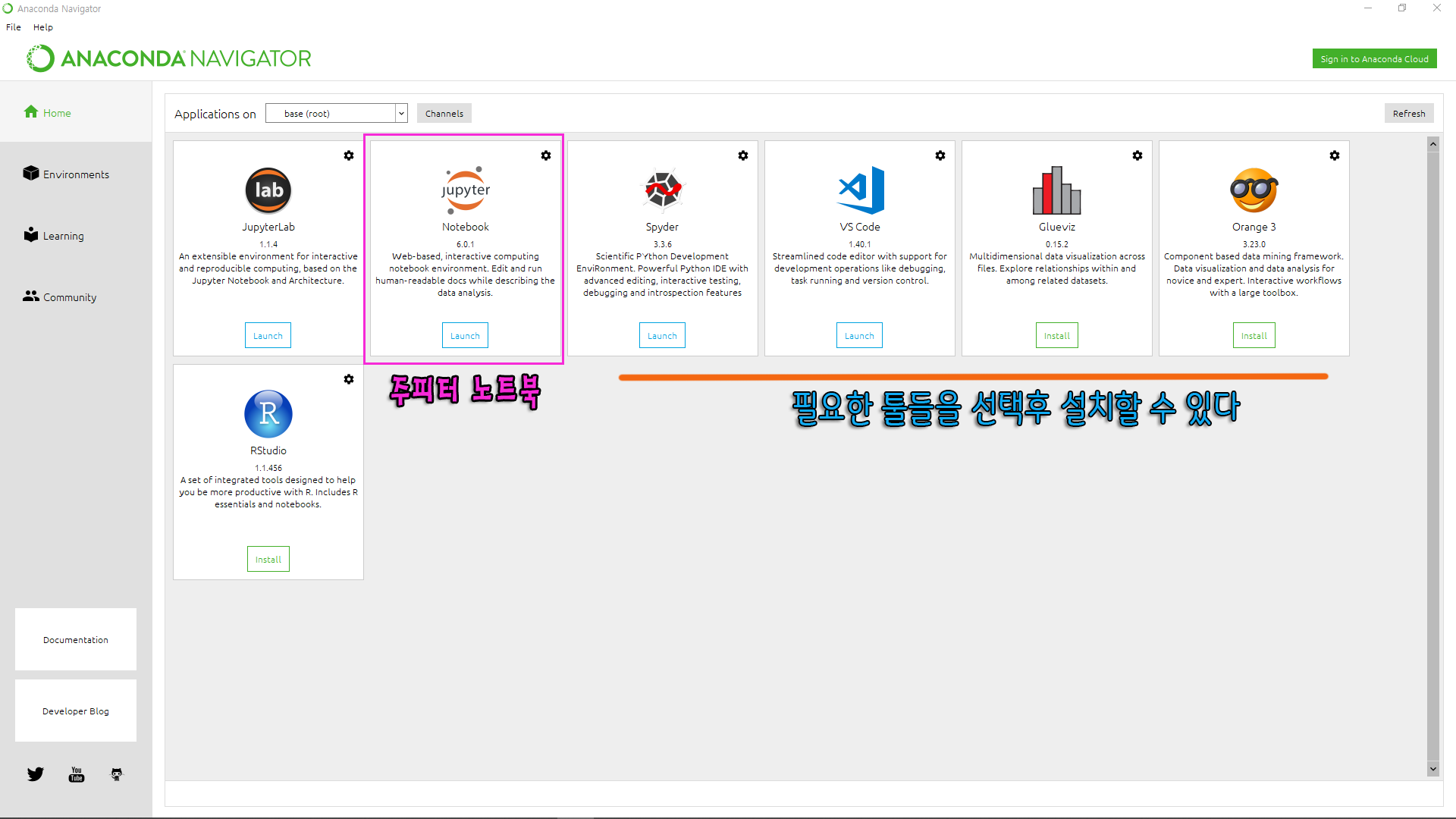Open Glueviz tile gear menu

(x=1137, y=155)
